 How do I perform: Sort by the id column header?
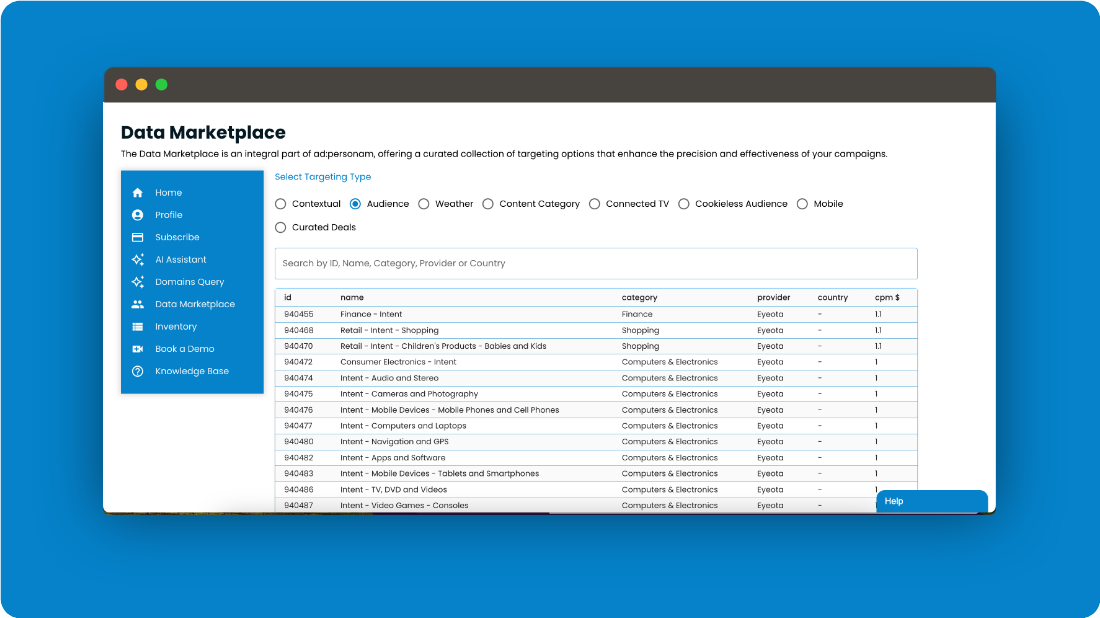pyautogui.click(x=288, y=297)
